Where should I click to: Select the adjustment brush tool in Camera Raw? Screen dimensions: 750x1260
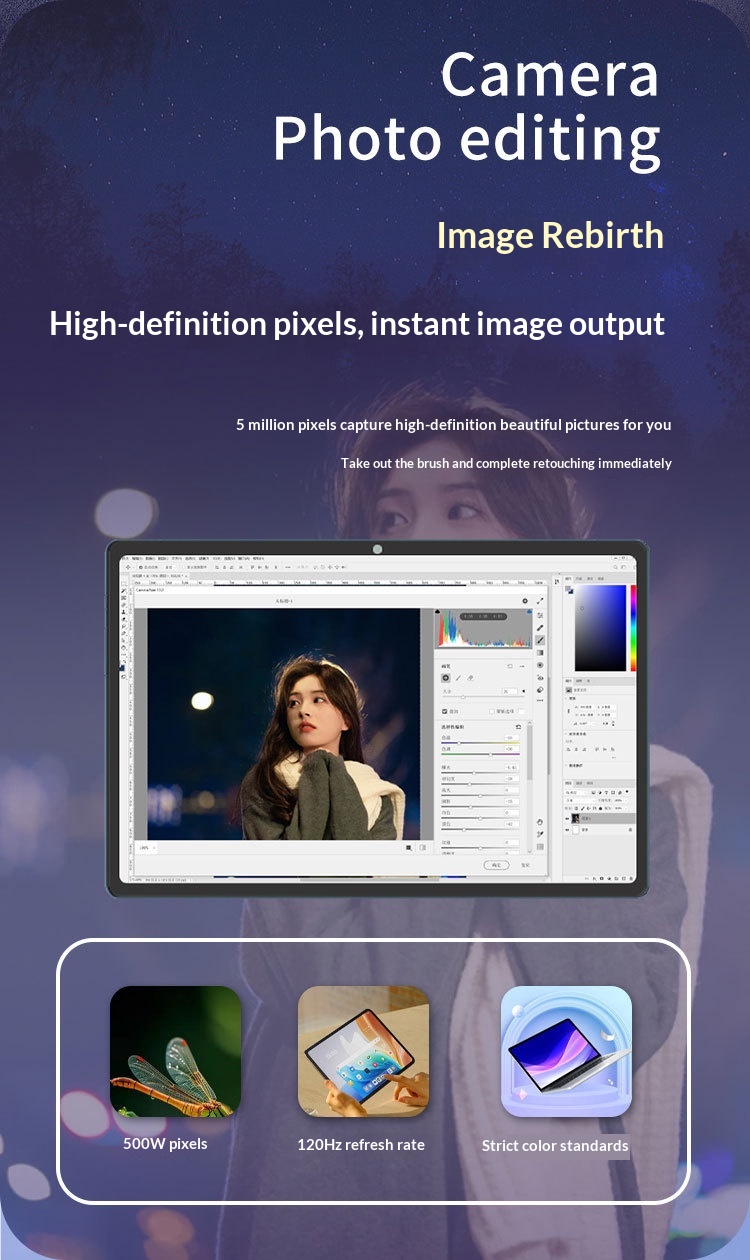tap(540, 640)
